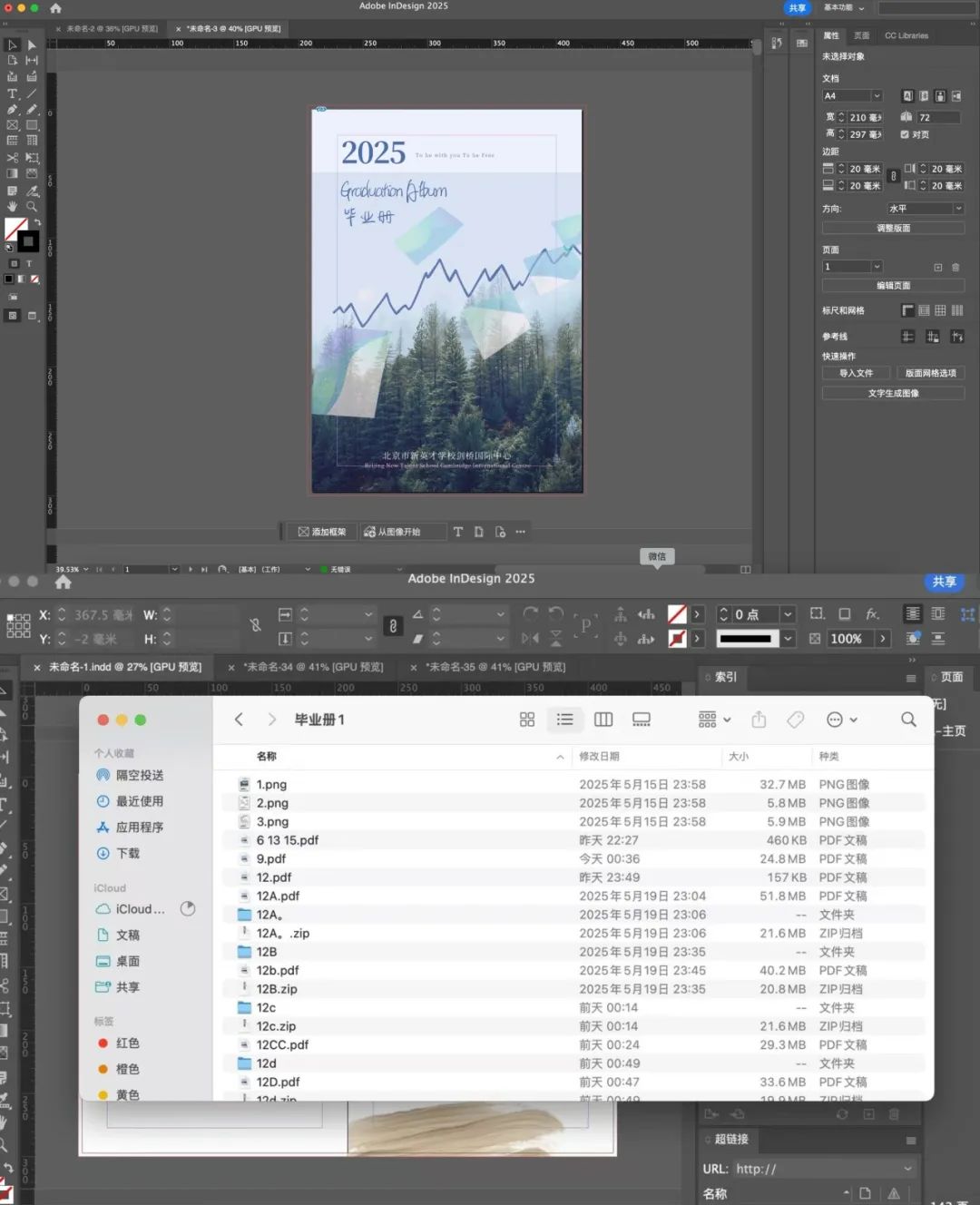Viewport: 980px width, 1205px height.
Task: Switch to the 未命名-2 document tab
Action: pos(111,29)
